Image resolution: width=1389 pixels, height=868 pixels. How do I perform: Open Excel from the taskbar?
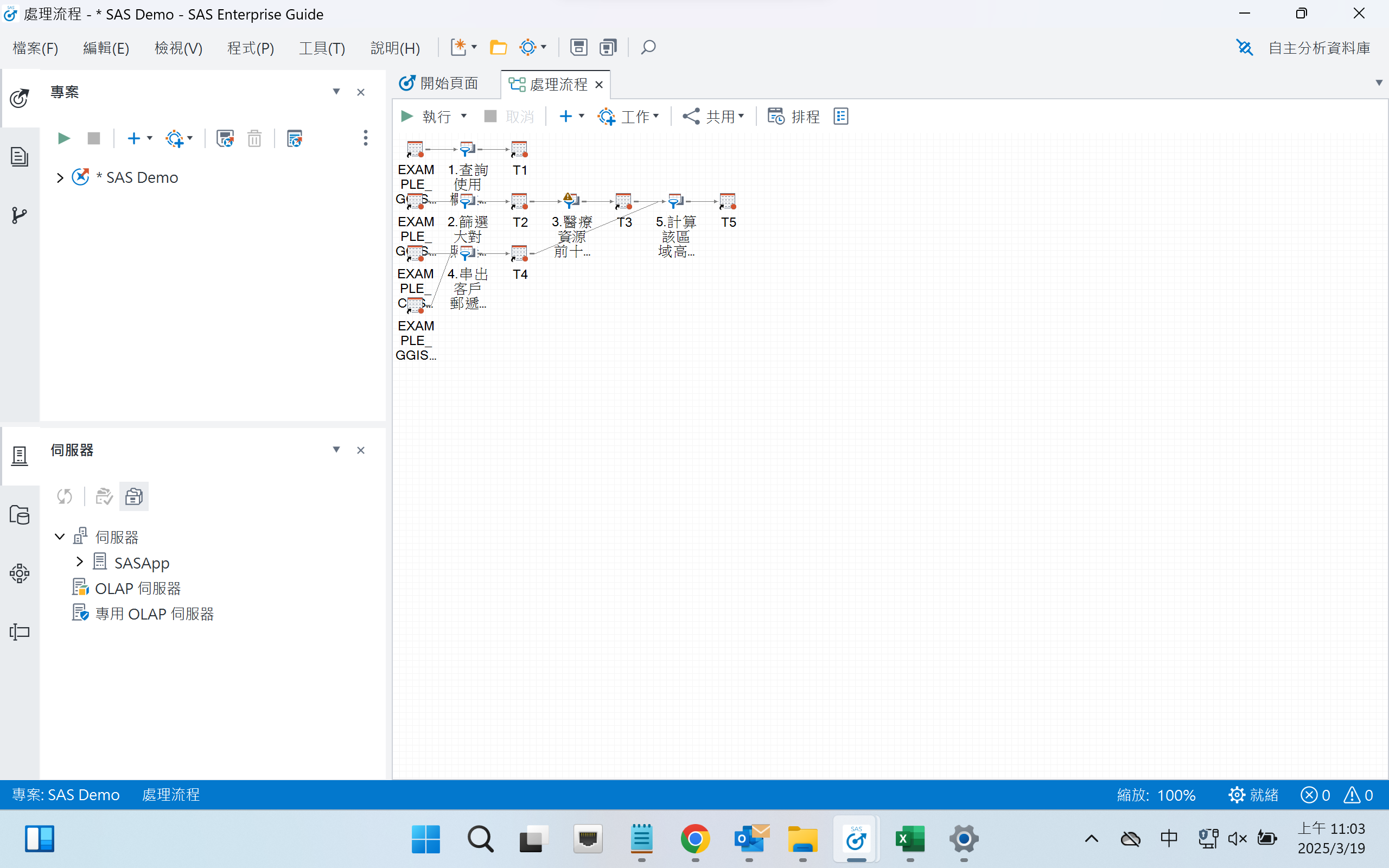coord(910,839)
